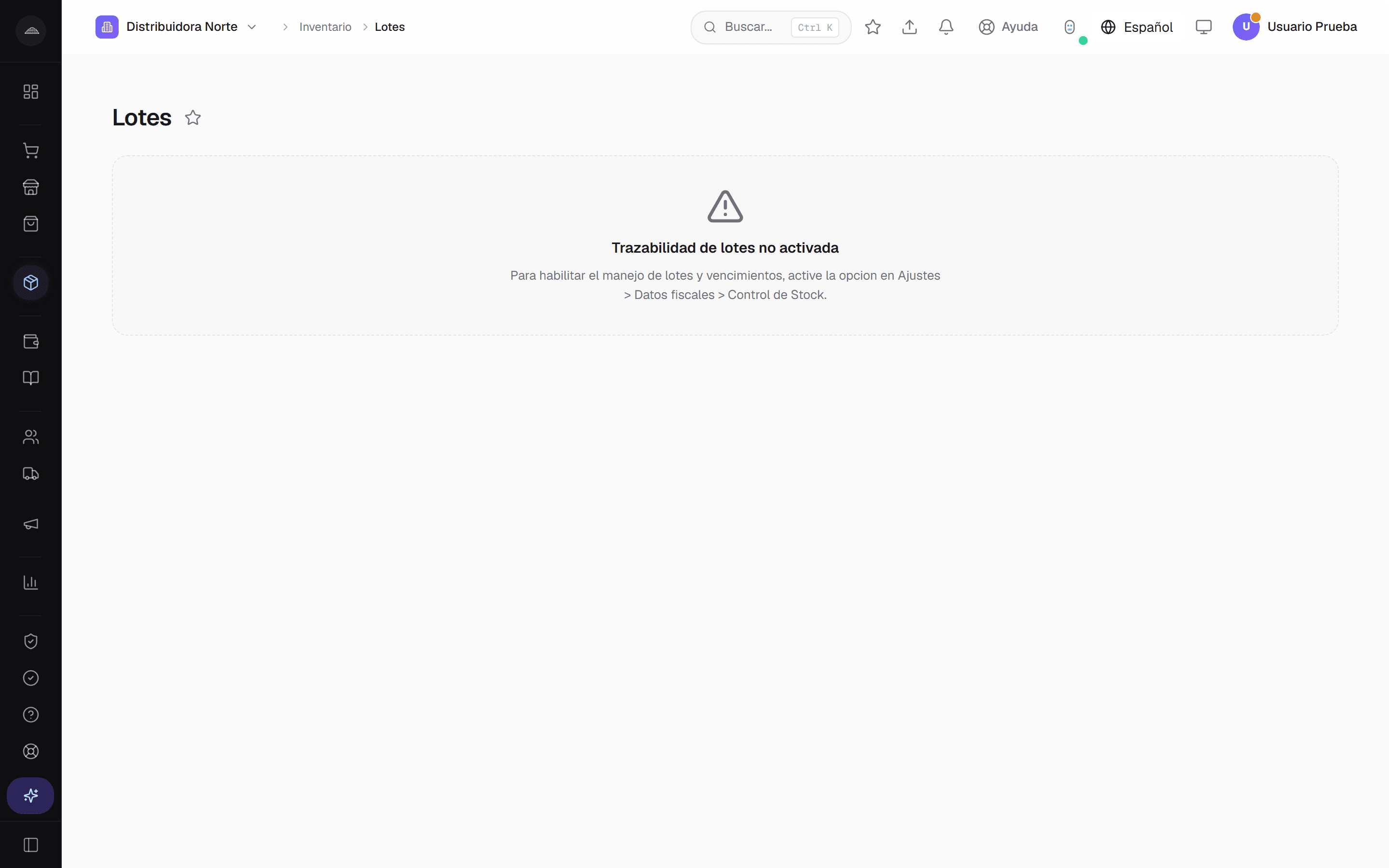
Task: Open the Ayuda help link
Action: click(x=1008, y=27)
